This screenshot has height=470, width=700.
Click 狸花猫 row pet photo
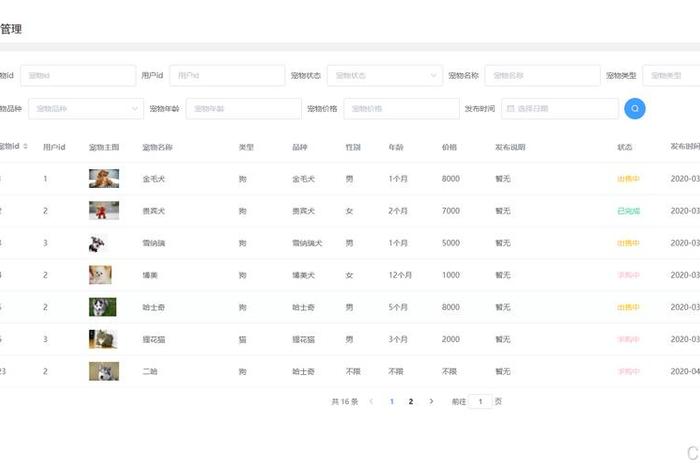click(103, 339)
